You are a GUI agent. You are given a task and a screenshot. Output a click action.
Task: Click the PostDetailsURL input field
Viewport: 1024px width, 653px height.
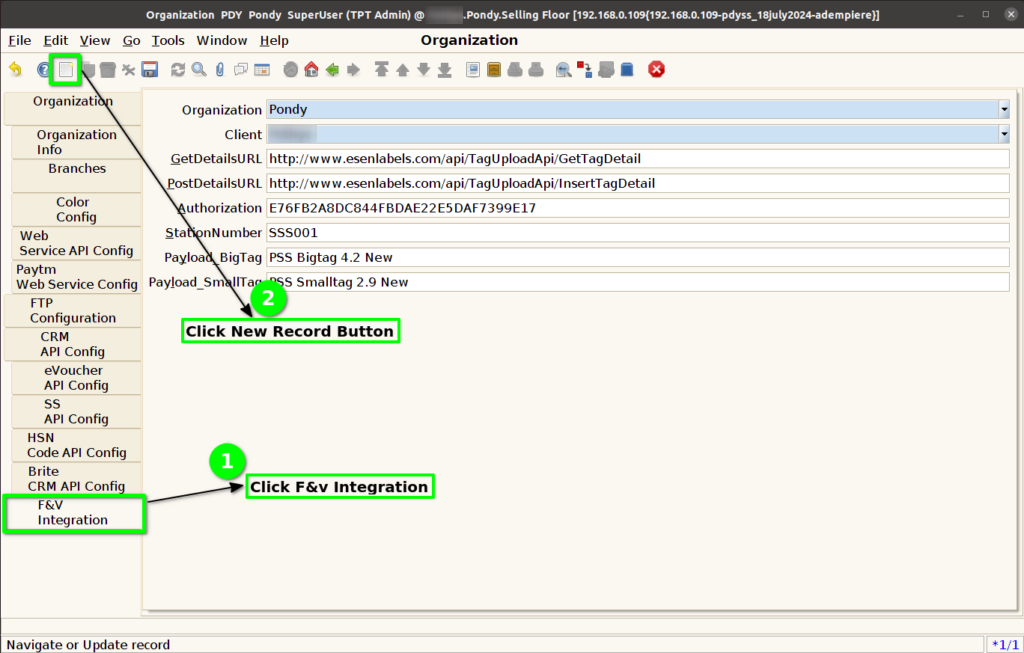637,183
